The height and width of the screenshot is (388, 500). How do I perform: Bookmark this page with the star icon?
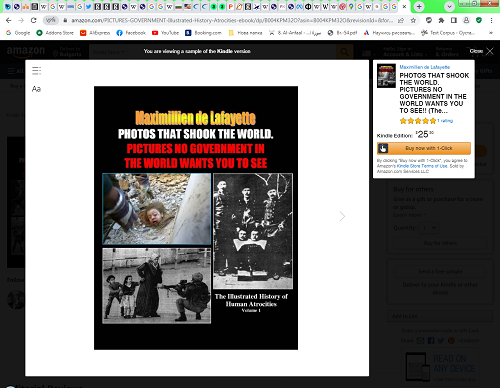click(413, 20)
